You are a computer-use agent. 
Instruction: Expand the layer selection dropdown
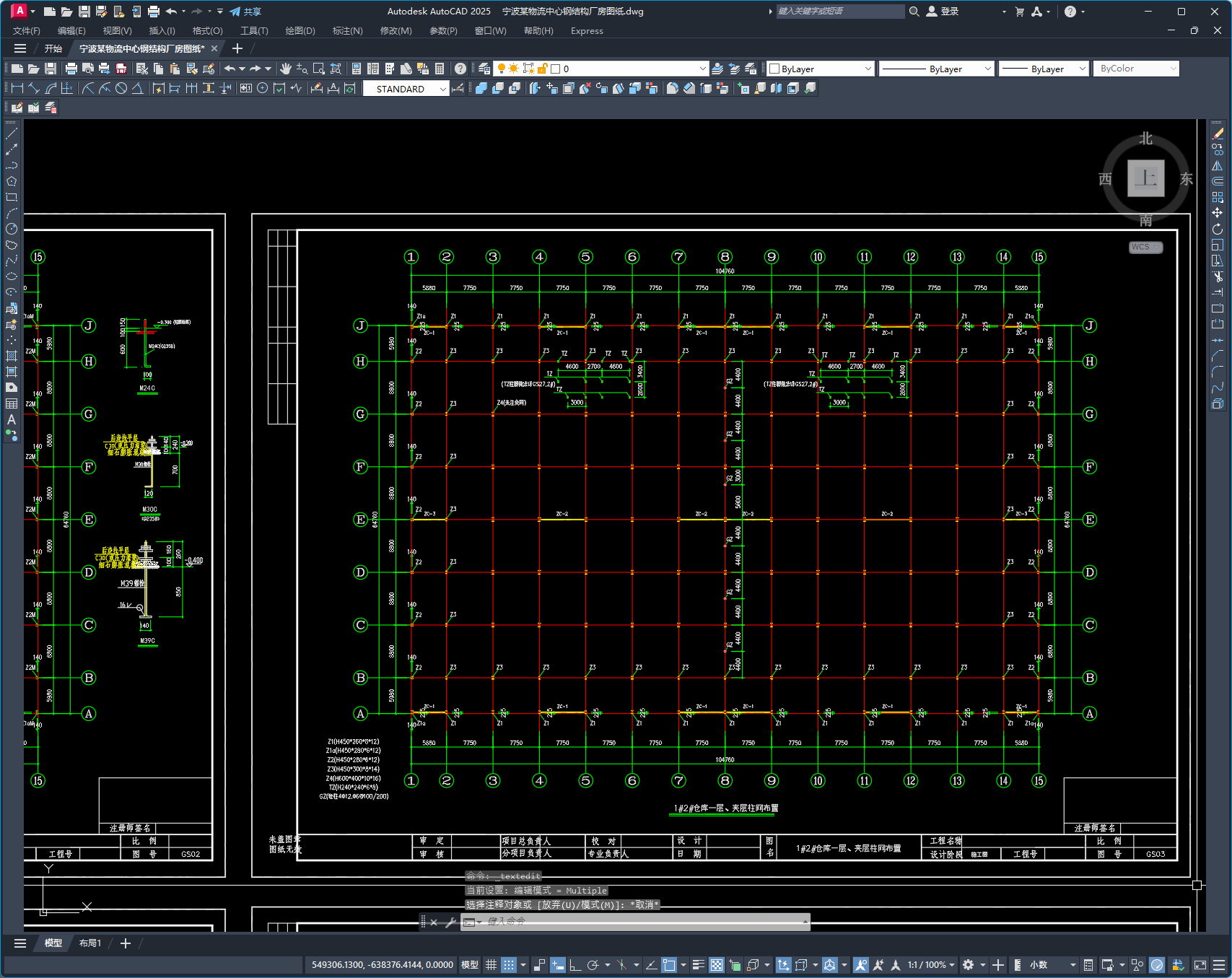tap(702, 69)
